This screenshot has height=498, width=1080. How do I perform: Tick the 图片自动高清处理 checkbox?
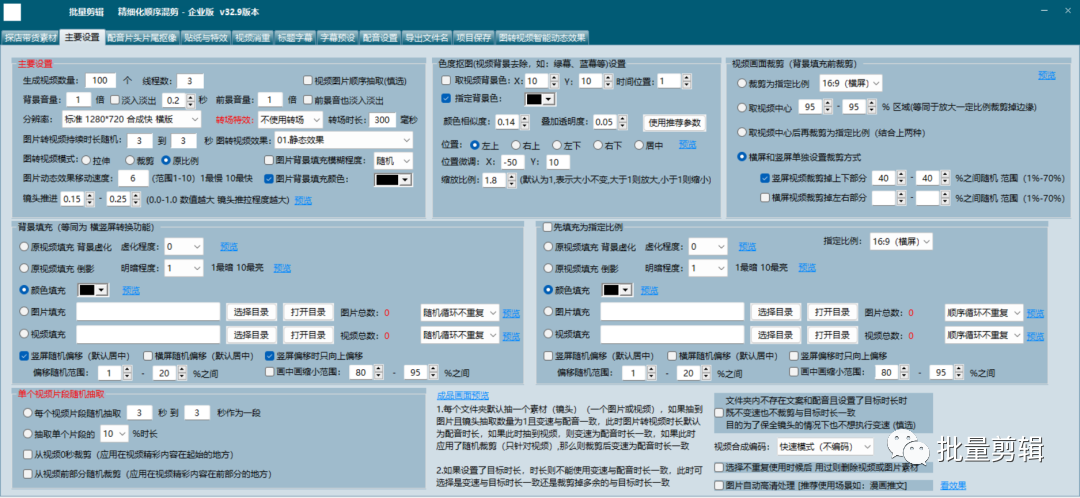pyautogui.click(x=719, y=486)
